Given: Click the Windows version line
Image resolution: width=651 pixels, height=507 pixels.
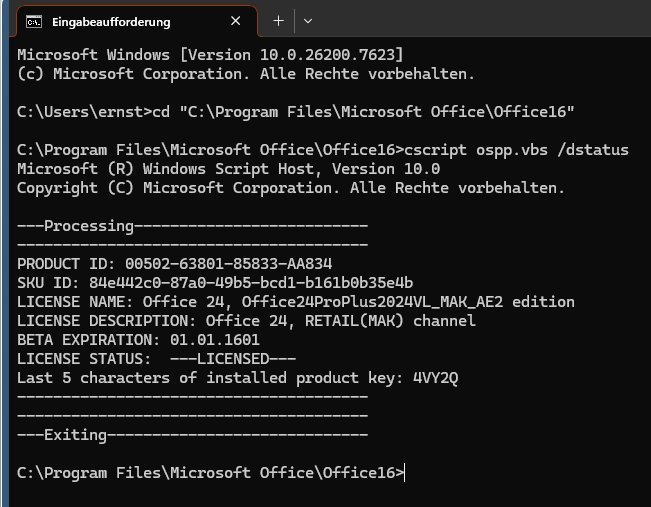Looking at the screenshot, I should coord(210,55).
